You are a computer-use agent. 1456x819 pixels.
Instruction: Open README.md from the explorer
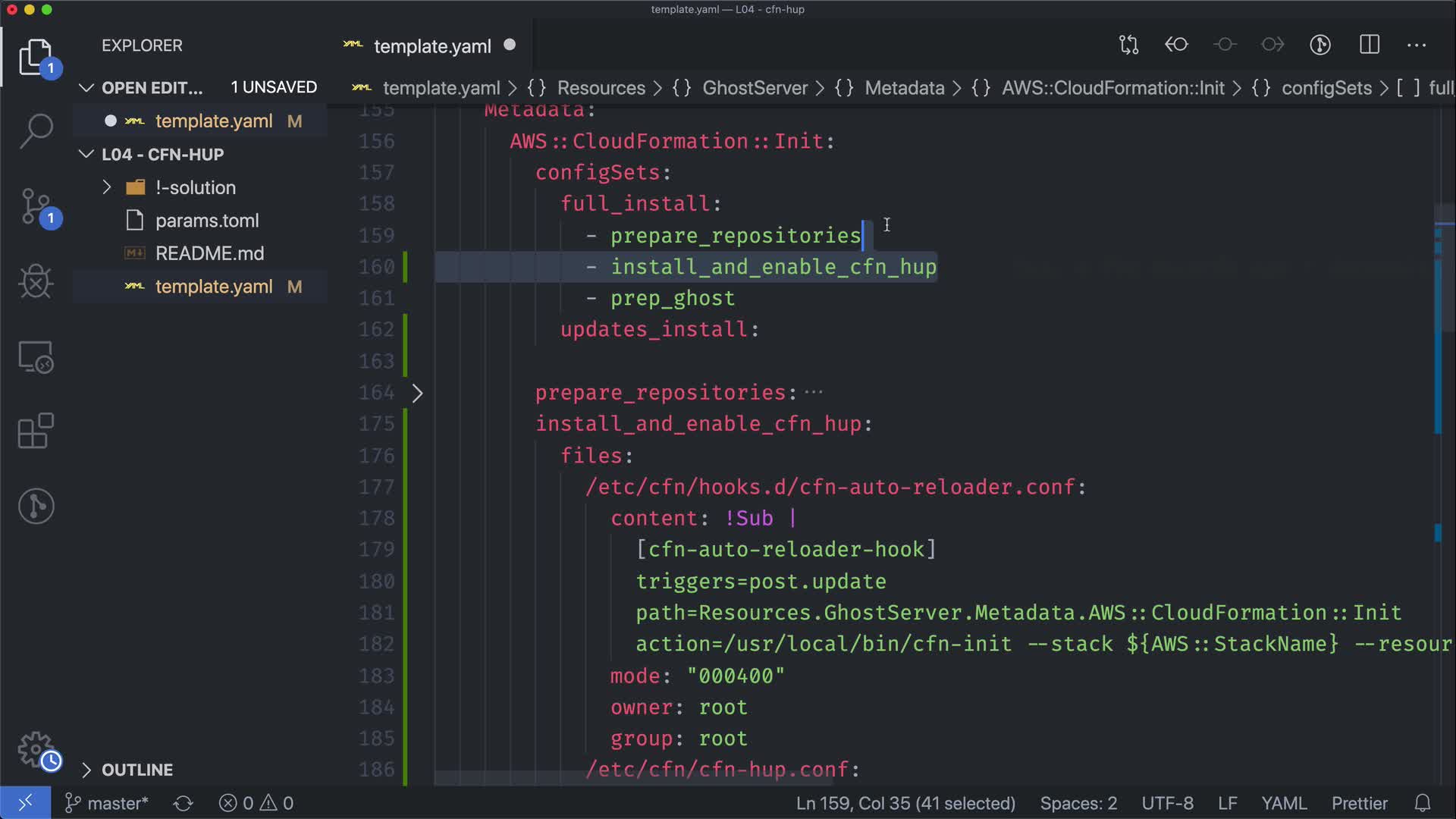click(x=209, y=253)
